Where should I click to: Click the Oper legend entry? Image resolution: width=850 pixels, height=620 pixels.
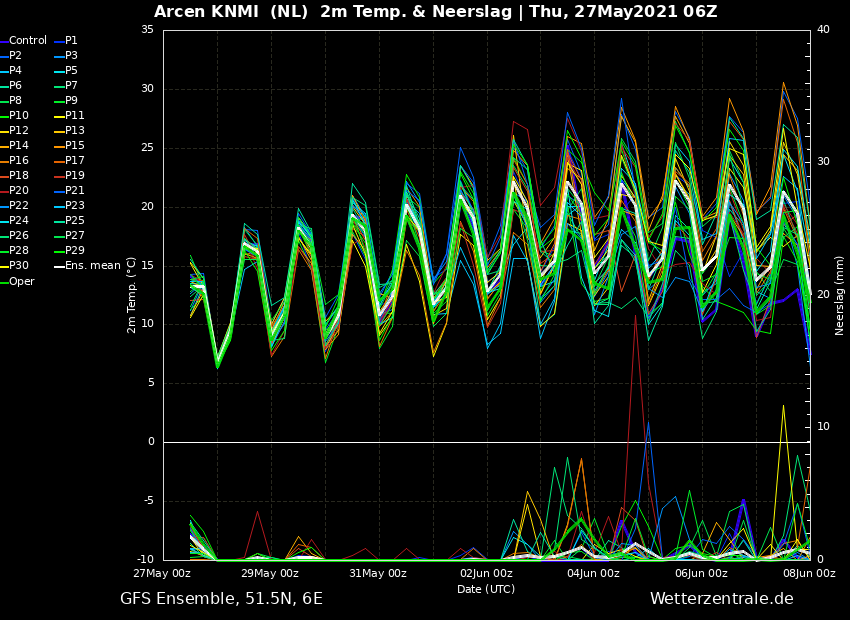pos(17,281)
